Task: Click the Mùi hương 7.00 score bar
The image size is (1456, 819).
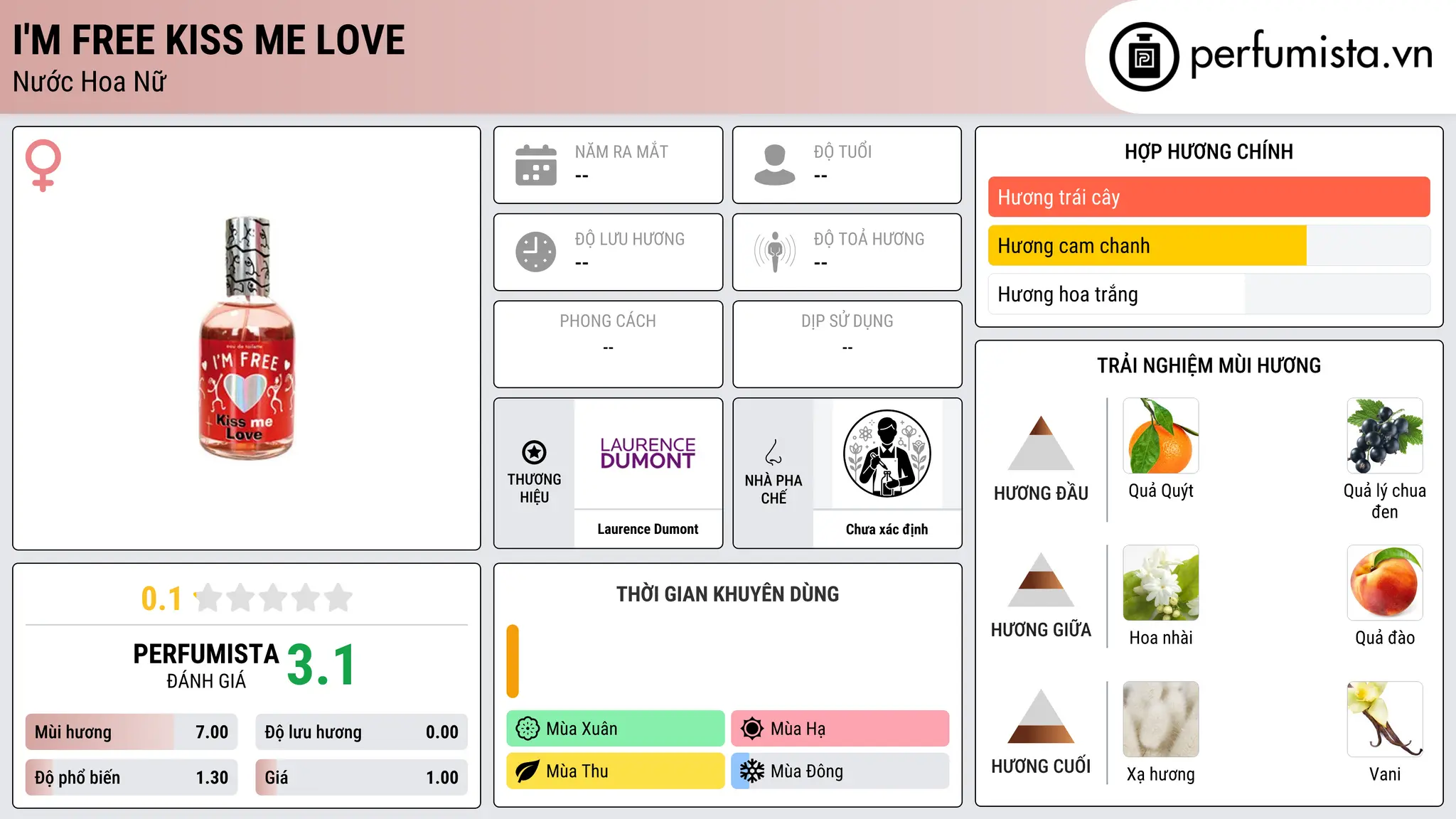Action: coord(132,732)
